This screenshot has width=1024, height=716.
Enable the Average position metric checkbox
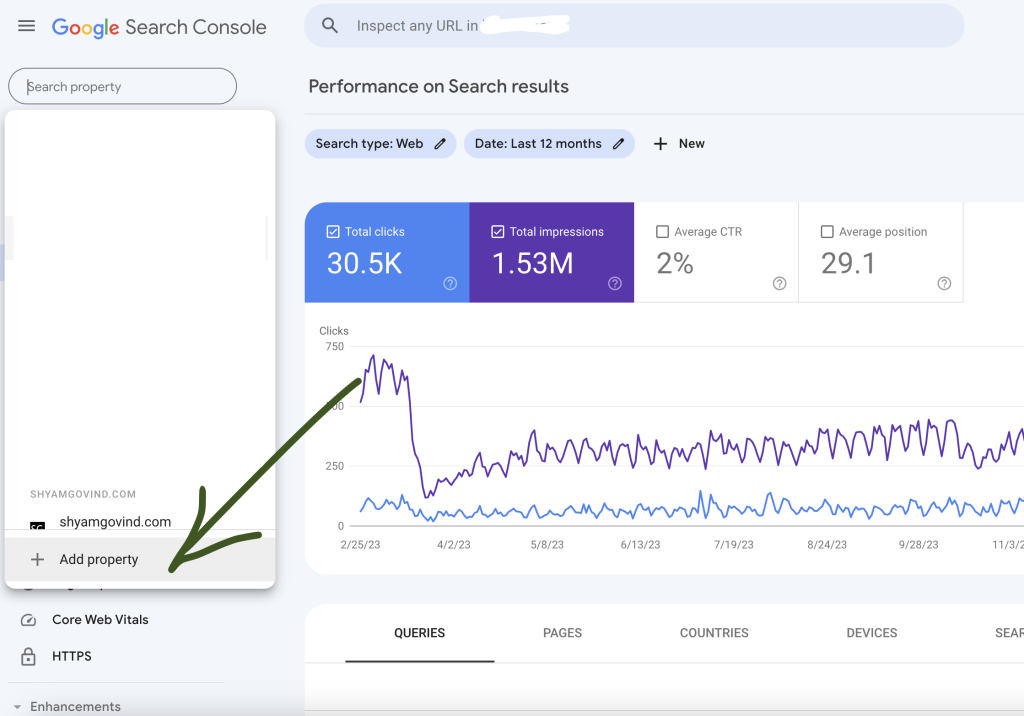point(825,231)
